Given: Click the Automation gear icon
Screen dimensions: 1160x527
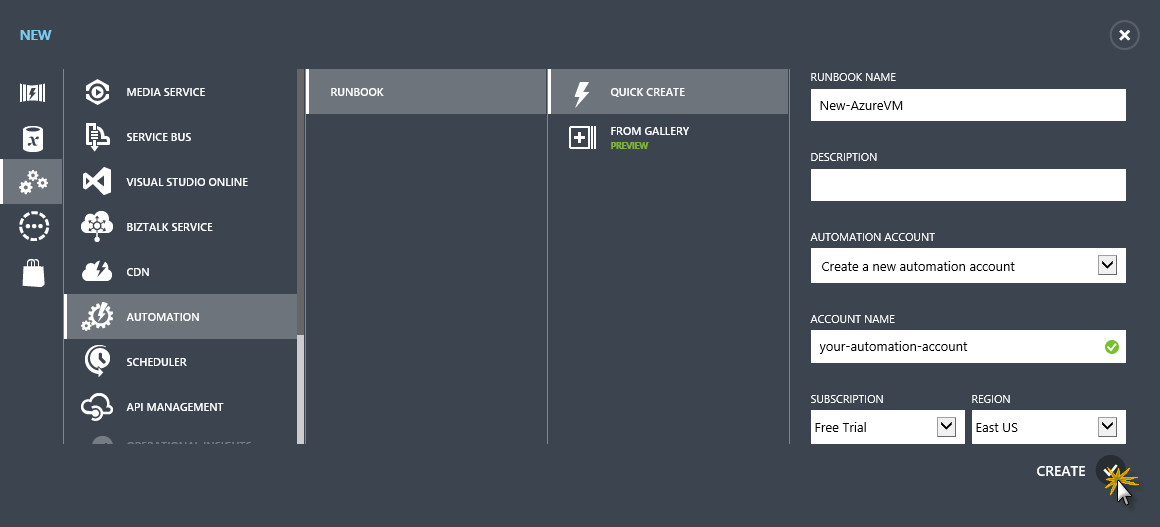Looking at the screenshot, I should click(x=97, y=316).
